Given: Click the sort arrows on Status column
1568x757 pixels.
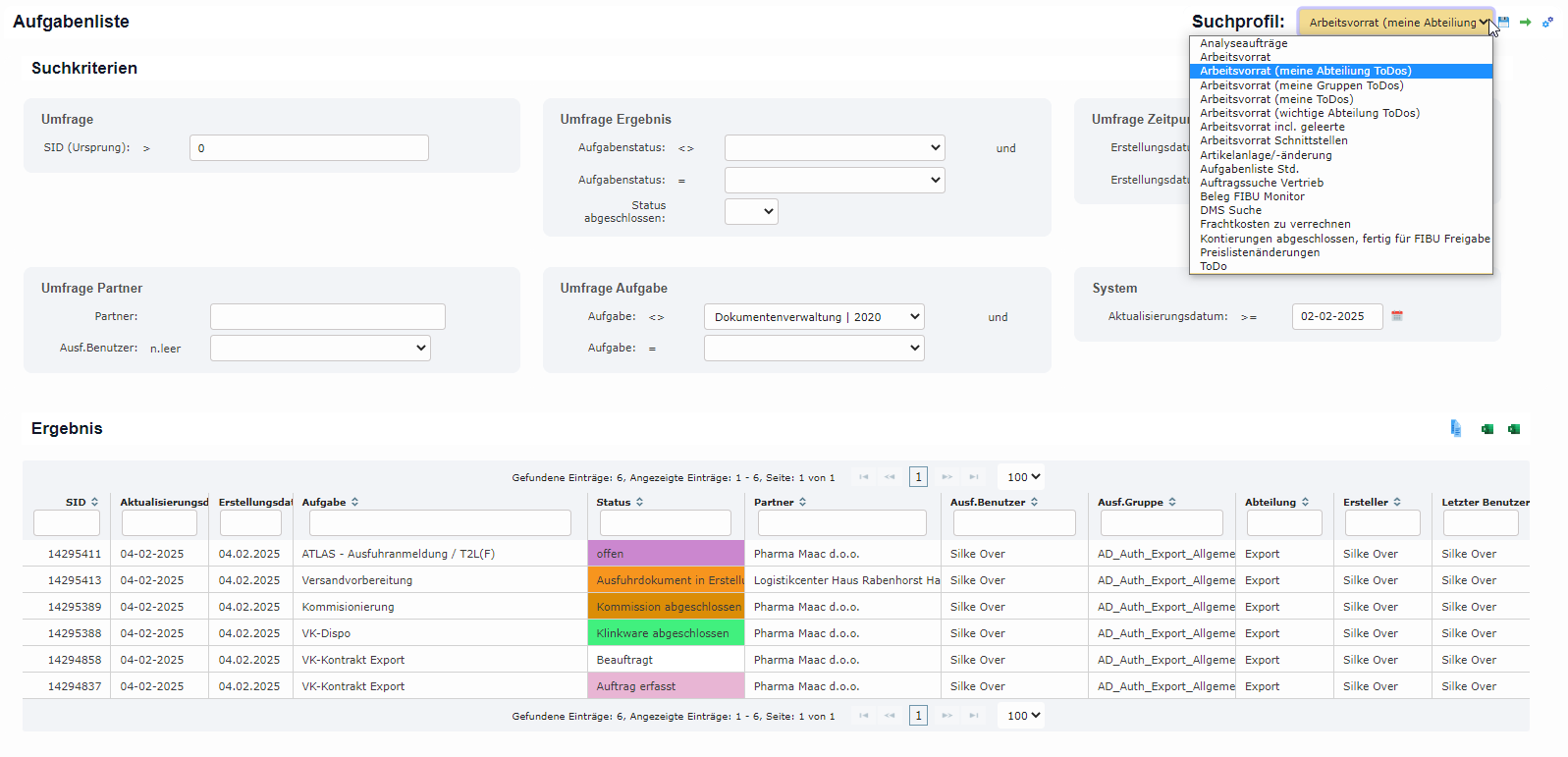Looking at the screenshot, I should (639, 502).
